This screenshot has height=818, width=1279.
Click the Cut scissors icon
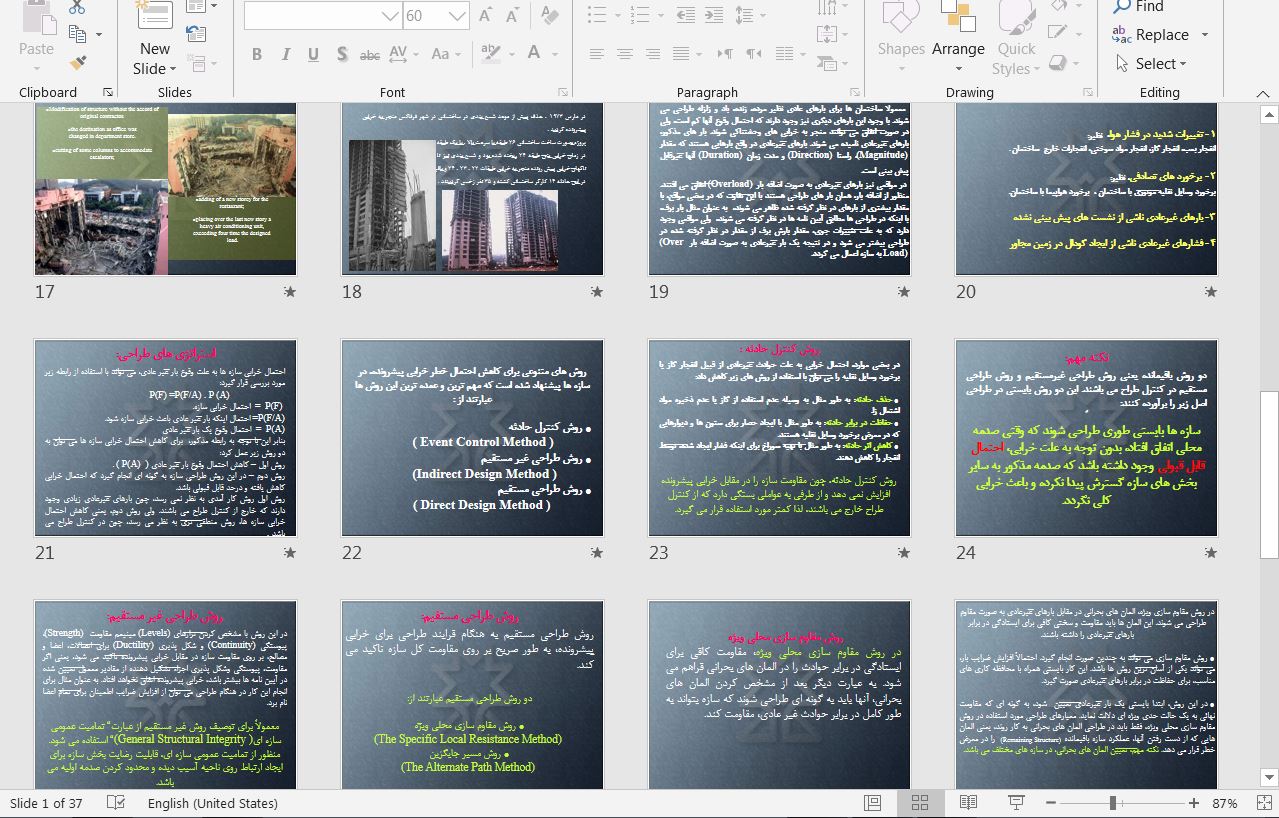point(77,7)
